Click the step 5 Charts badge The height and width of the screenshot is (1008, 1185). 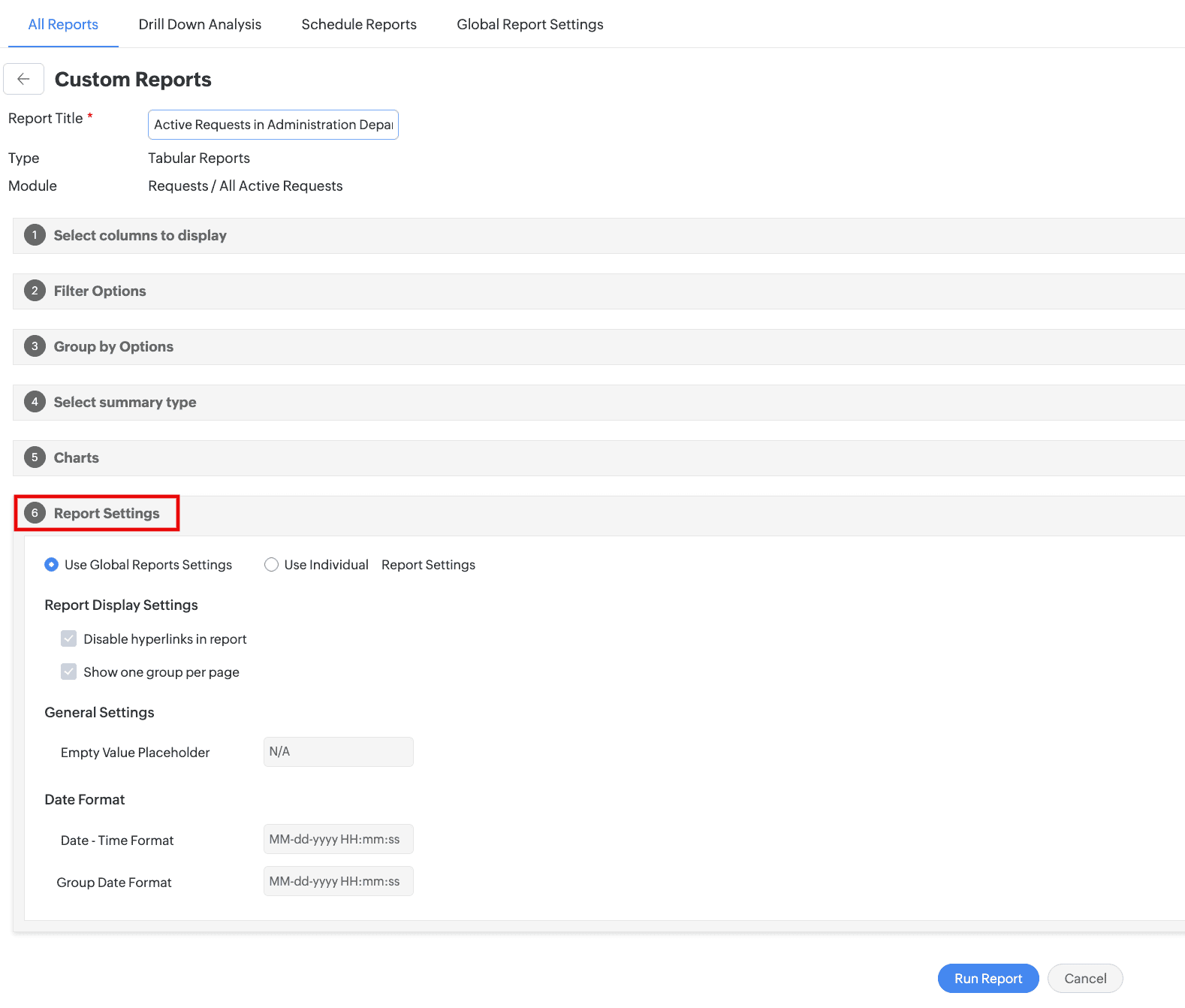[35, 457]
